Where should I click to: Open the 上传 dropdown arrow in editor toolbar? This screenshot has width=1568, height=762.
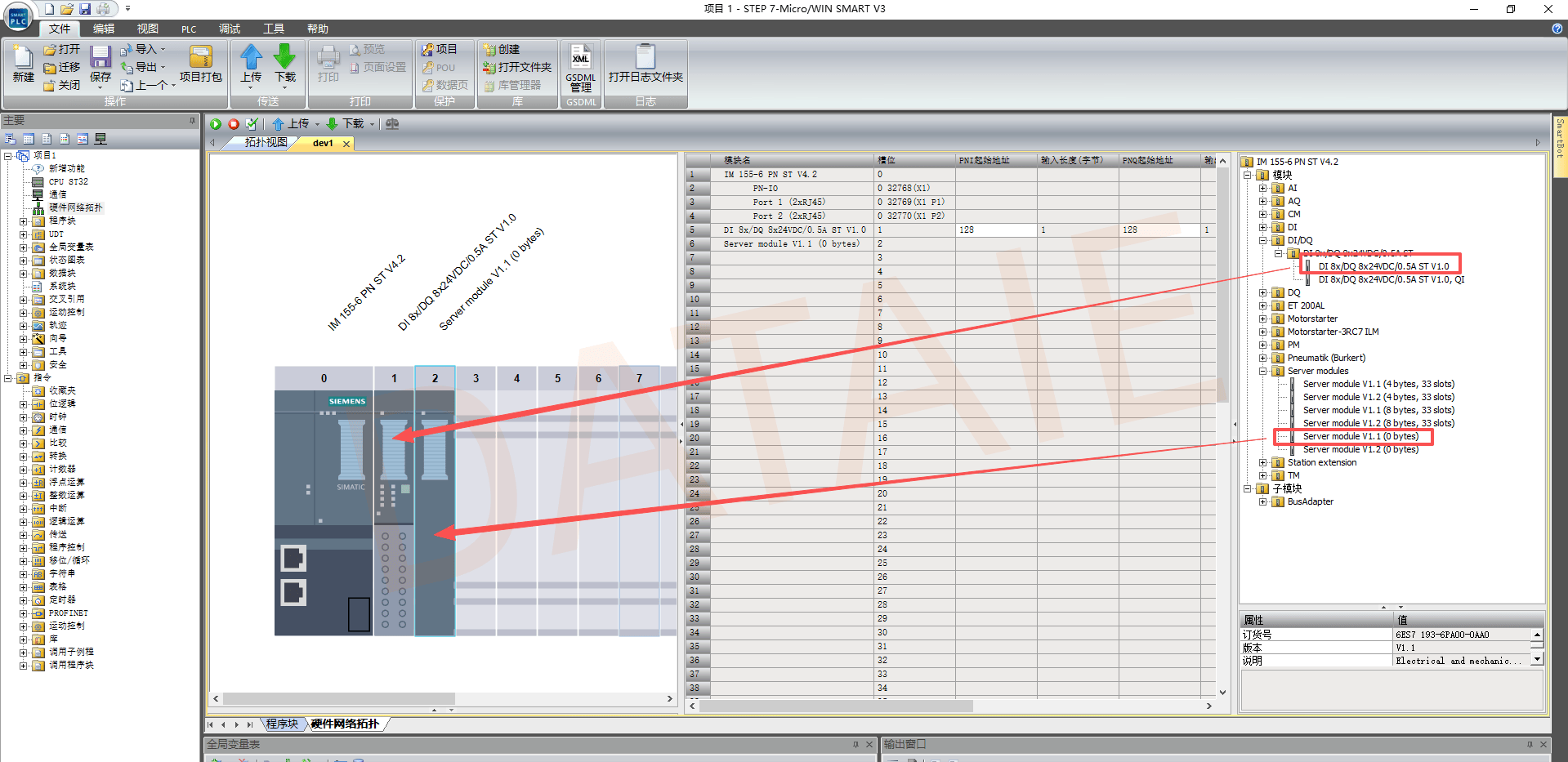click(317, 124)
